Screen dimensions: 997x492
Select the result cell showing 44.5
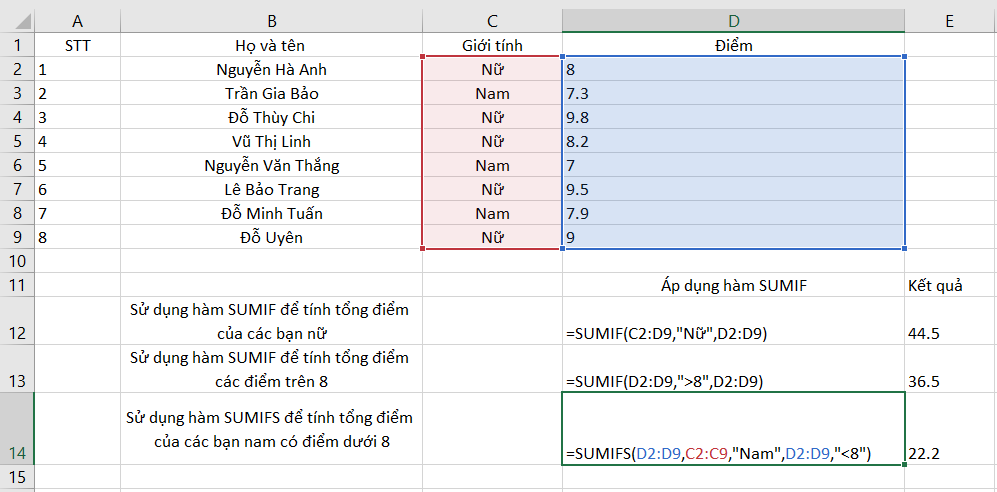tap(948, 333)
